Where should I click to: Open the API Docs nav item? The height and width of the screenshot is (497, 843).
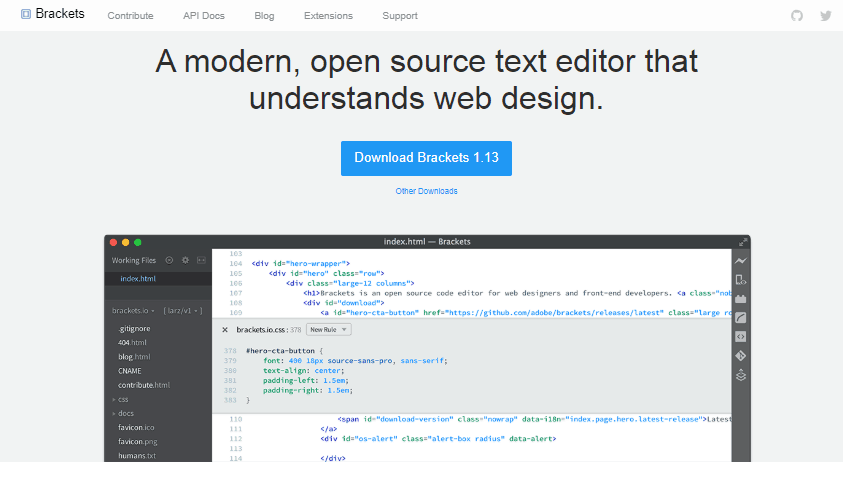click(204, 16)
